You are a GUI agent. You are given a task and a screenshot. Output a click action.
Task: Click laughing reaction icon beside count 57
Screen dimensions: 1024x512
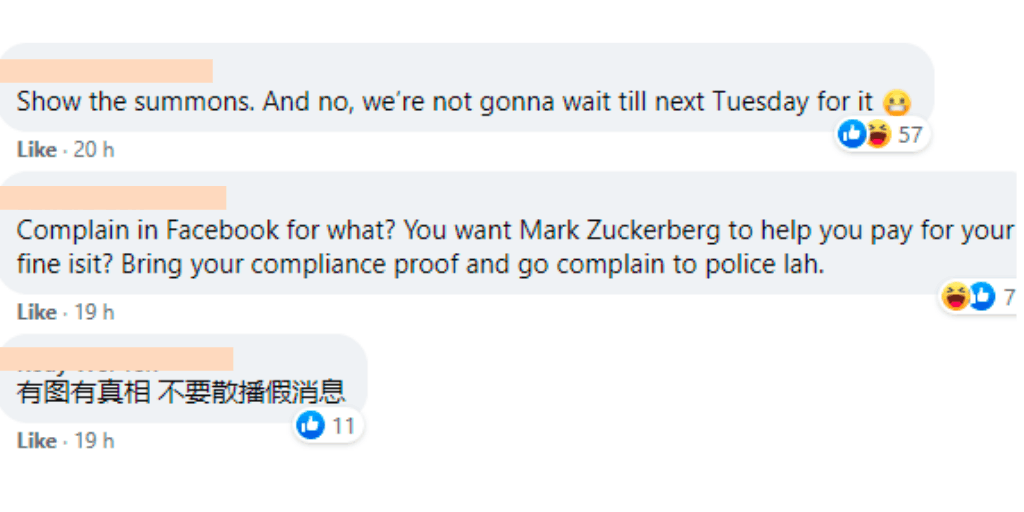coord(877,134)
